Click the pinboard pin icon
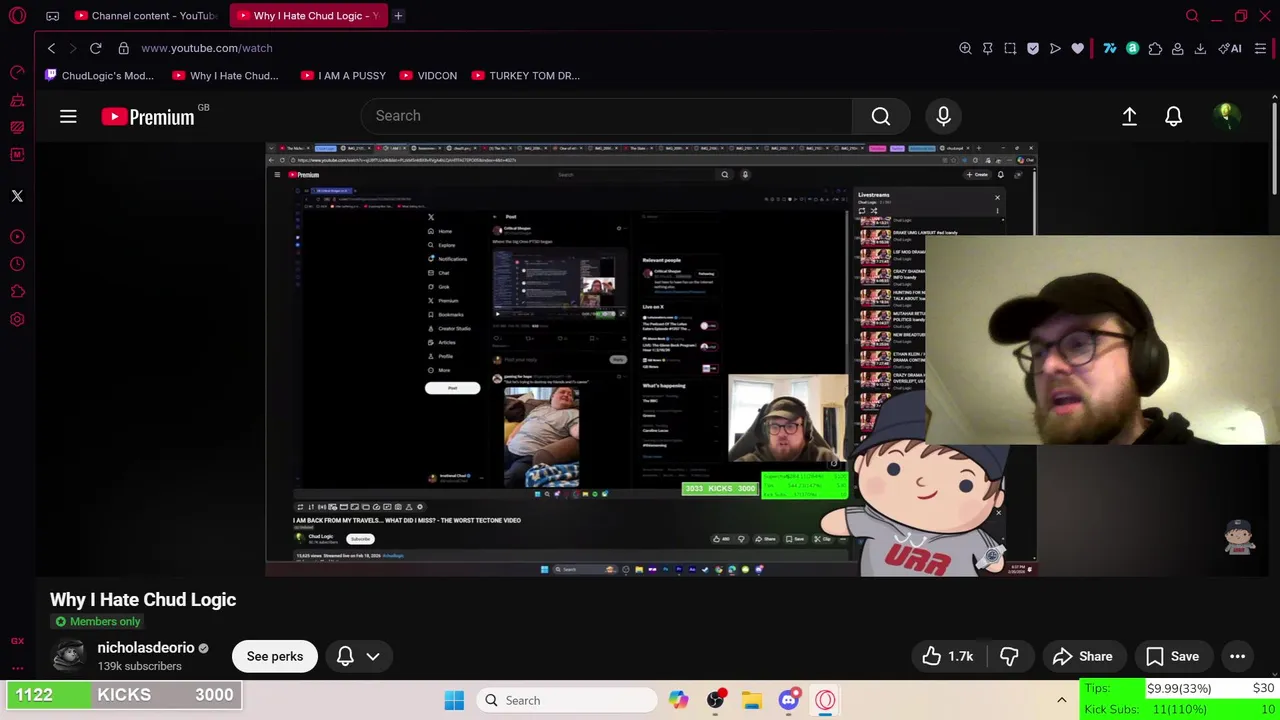The width and height of the screenshot is (1280, 720). click(988, 48)
